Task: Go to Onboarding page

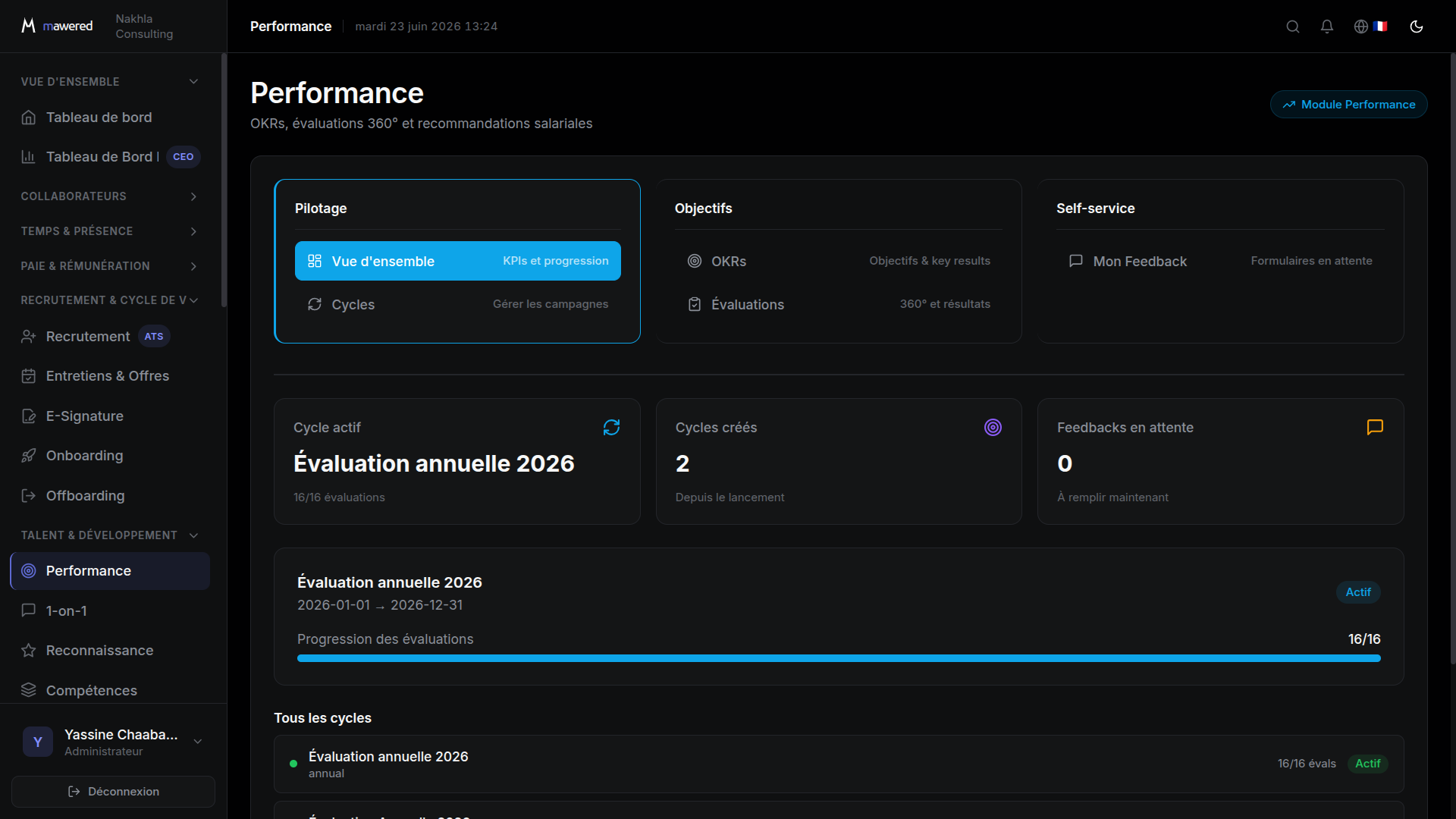Action: tap(110, 456)
